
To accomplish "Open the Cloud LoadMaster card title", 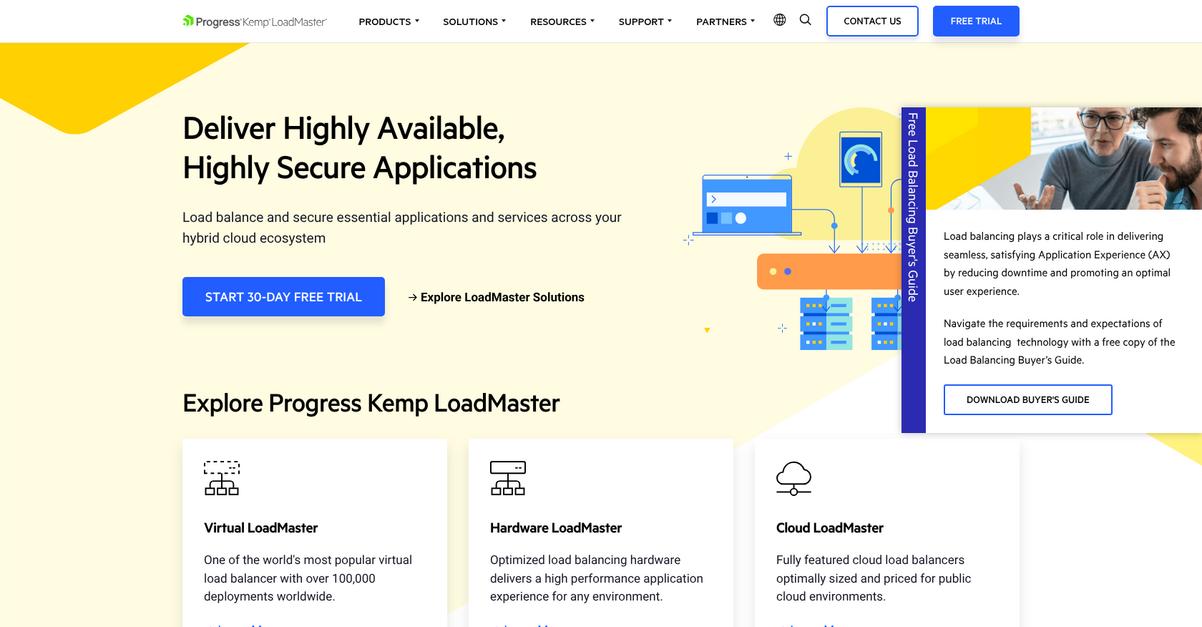I will point(830,528).
